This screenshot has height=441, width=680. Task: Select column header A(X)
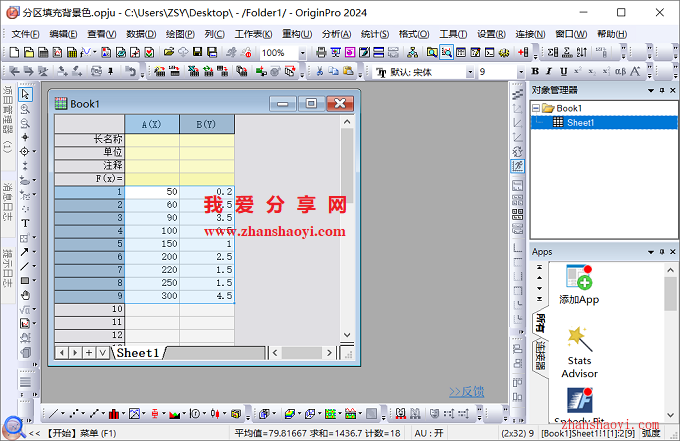pyautogui.click(x=152, y=124)
